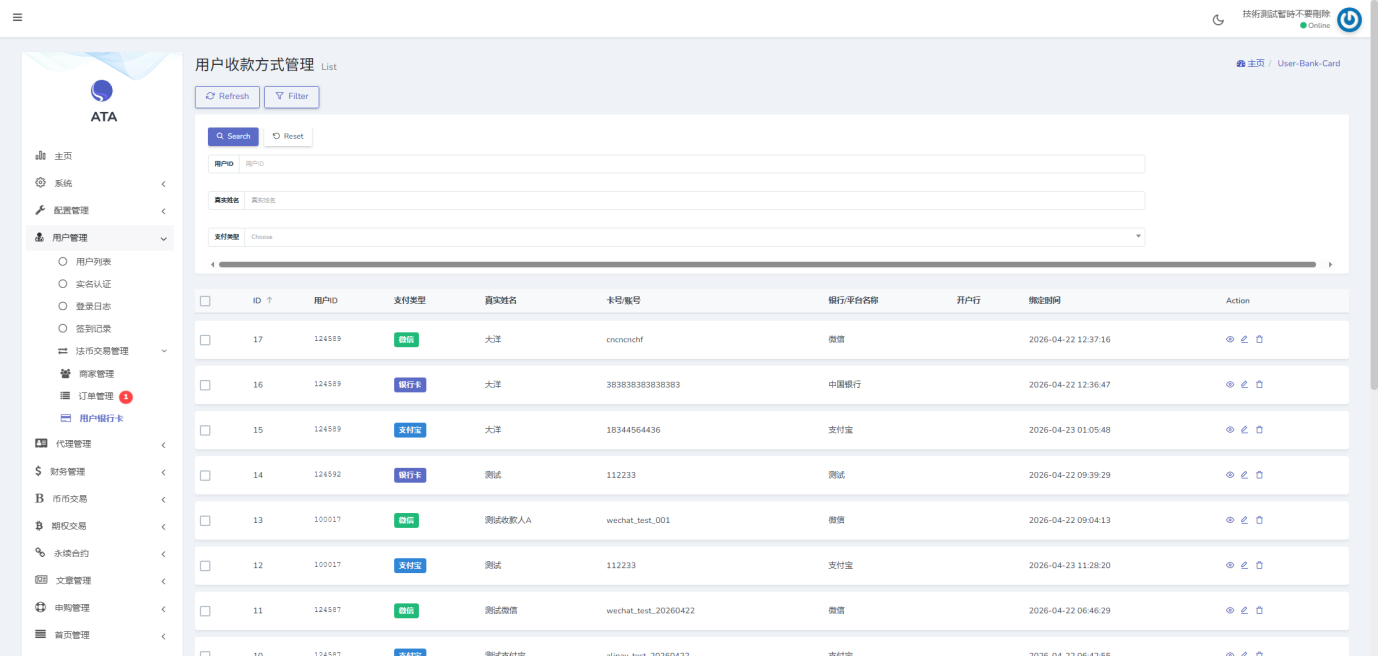Click the 主页 home icon in the breadcrumb
Image resolution: width=1378 pixels, height=656 pixels.
click(x=1249, y=63)
